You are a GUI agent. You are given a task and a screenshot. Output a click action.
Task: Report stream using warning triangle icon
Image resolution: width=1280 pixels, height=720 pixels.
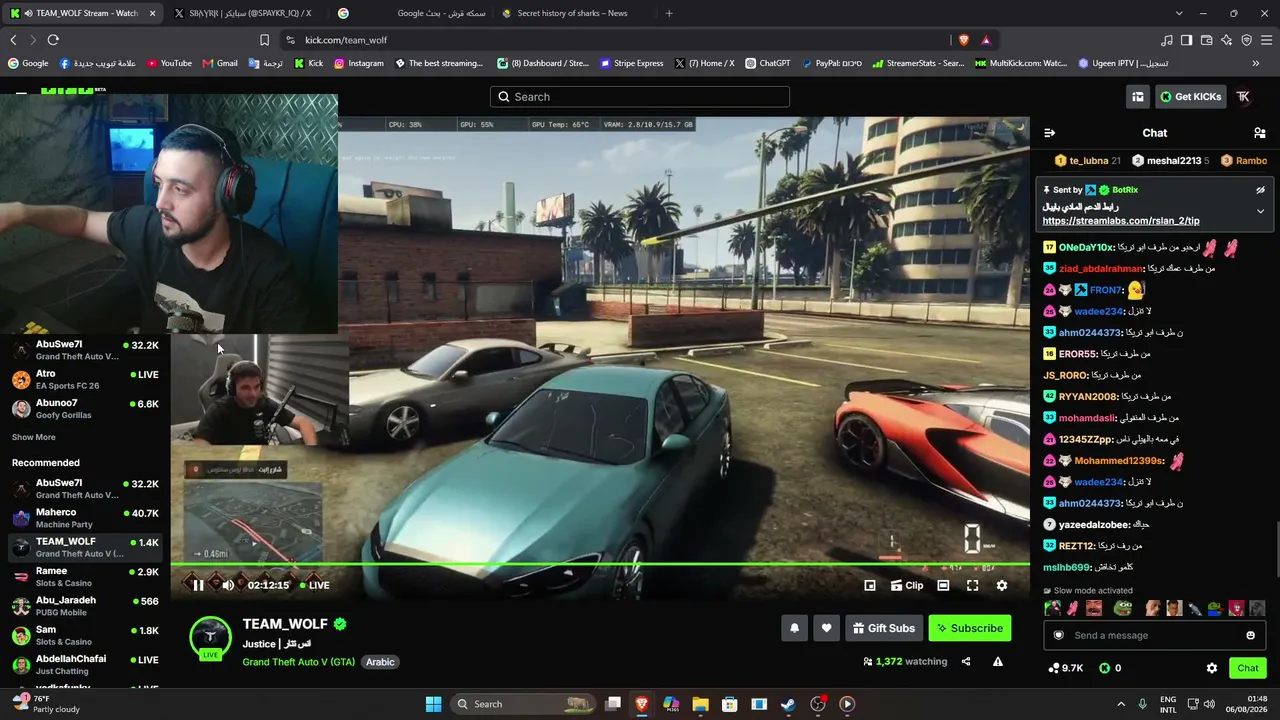tap(998, 661)
